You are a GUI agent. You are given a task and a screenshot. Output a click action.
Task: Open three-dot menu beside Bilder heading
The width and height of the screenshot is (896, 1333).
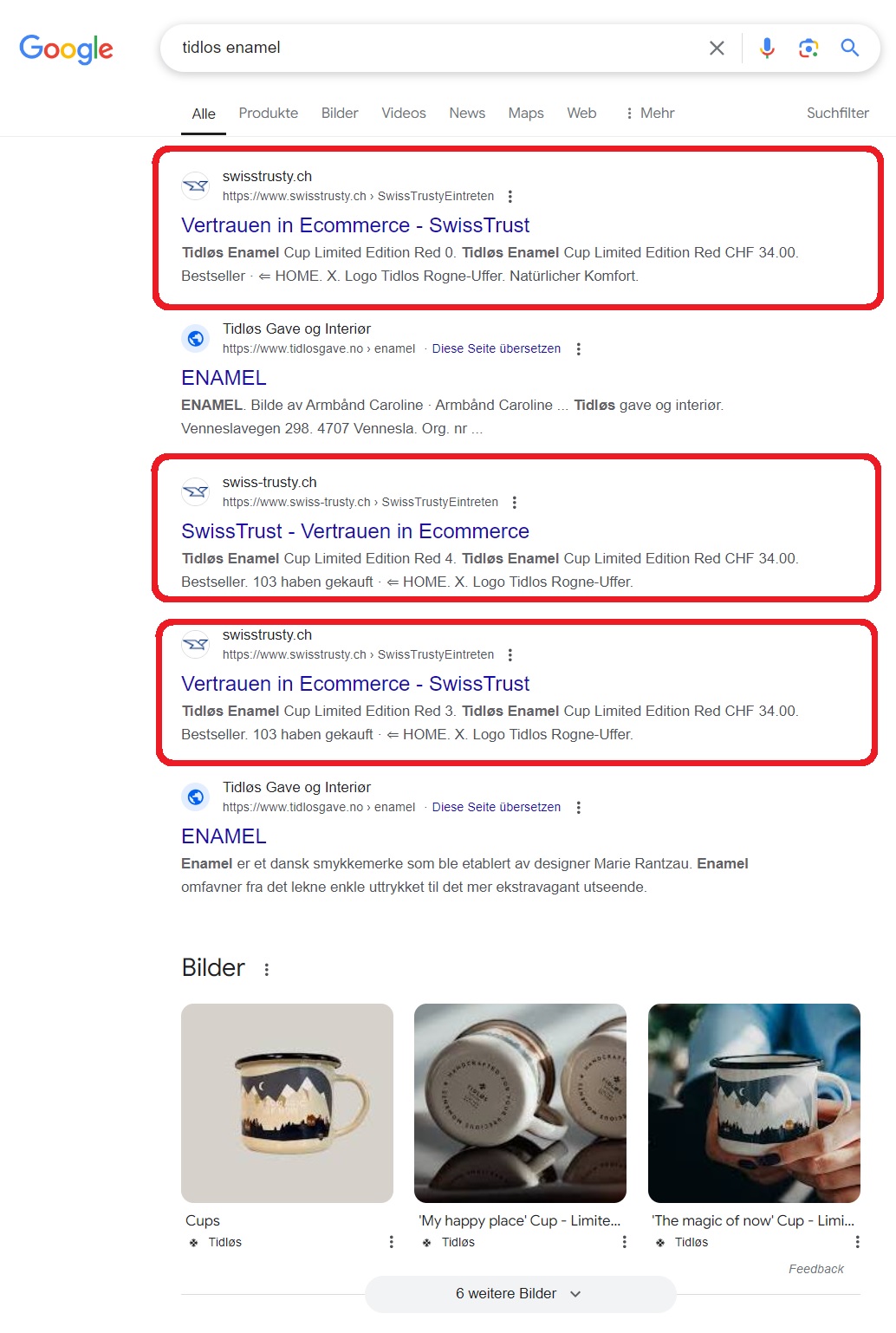267,969
